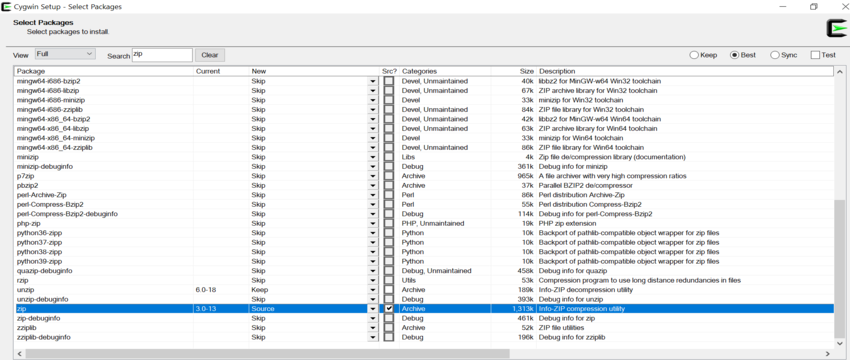Image resolution: width=850 pixels, height=360 pixels.
Task: Expand the New dropdown for the zip row
Action: click(x=372, y=309)
